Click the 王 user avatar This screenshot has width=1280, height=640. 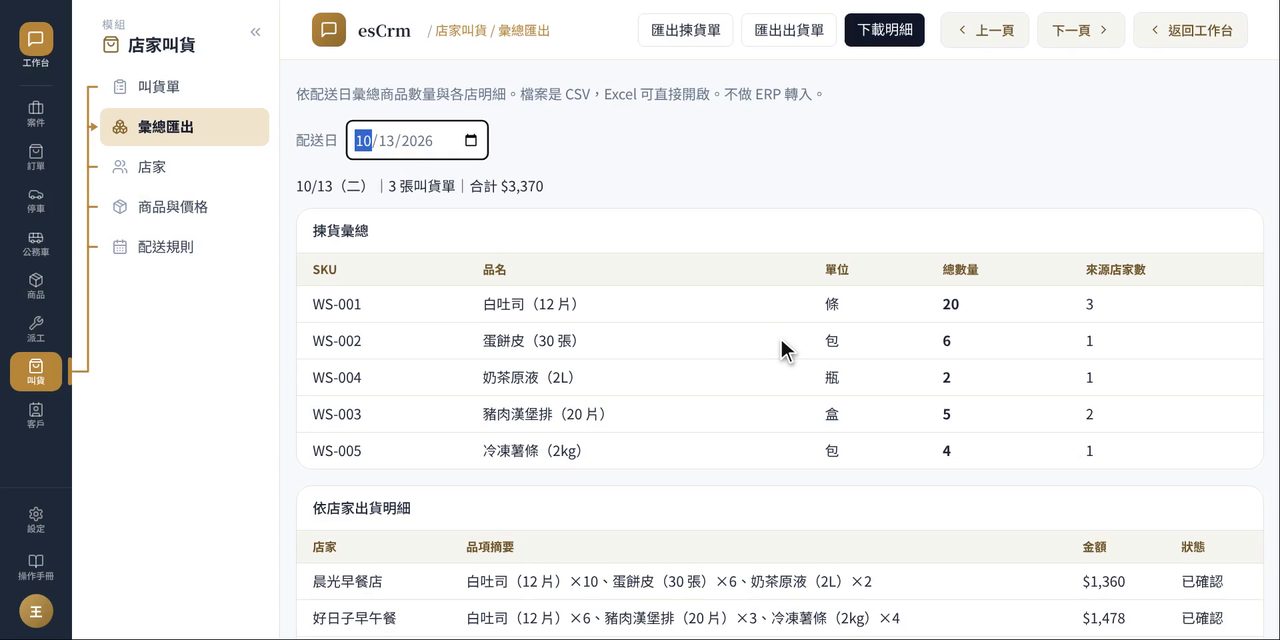point(36,611)
